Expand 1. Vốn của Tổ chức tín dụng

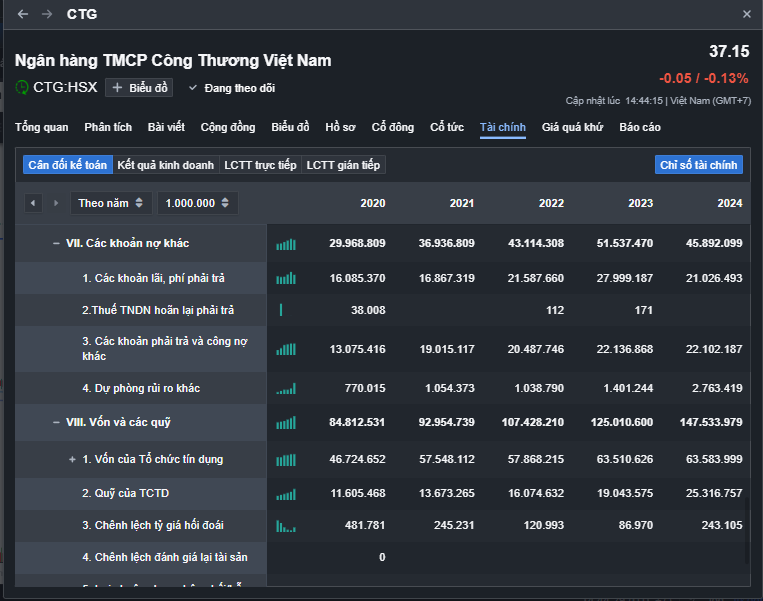[x=72, y=459]
